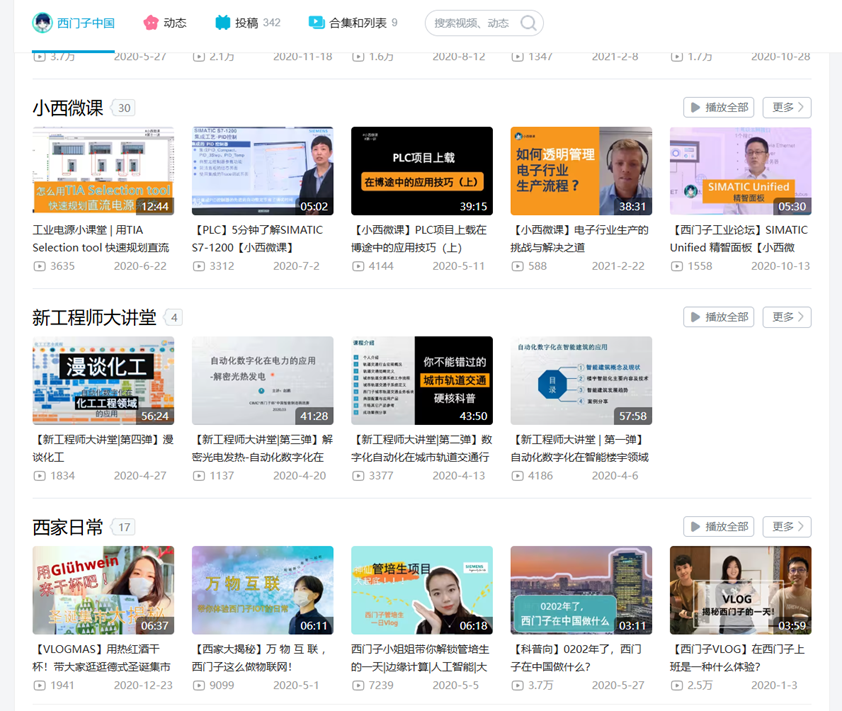Click the pink 动态 icon
The height and width of the screenshot is (711, 842).
(151, 23)
